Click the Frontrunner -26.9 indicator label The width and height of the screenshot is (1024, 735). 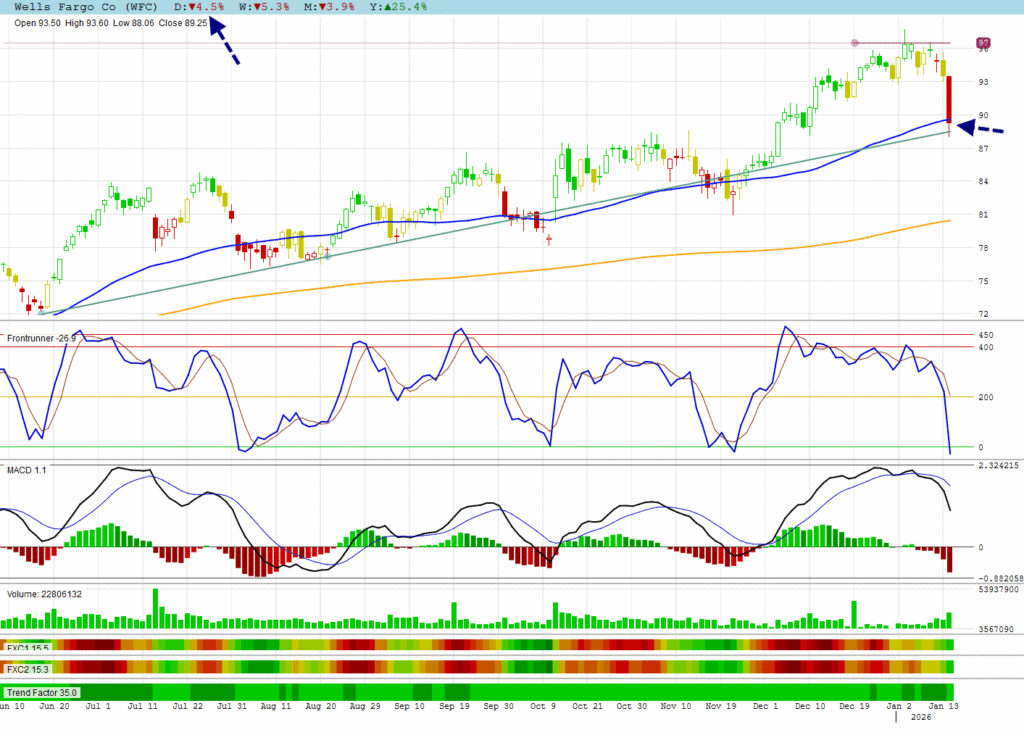[42, 339]
